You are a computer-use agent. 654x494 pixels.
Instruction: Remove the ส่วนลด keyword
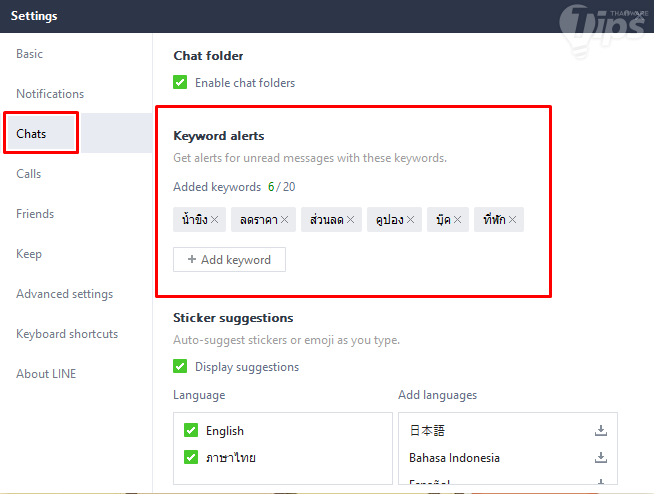click(350, 219)
